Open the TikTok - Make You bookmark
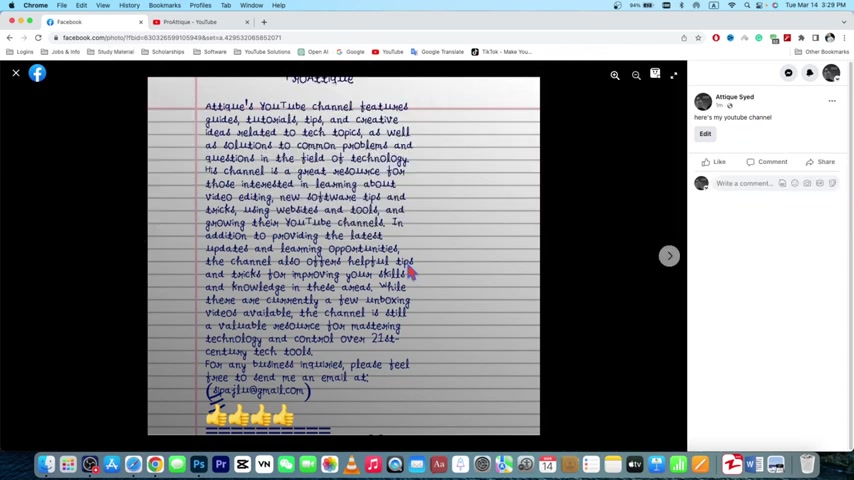The width and height of the screenshot is (854, 480). click(502, 52)
